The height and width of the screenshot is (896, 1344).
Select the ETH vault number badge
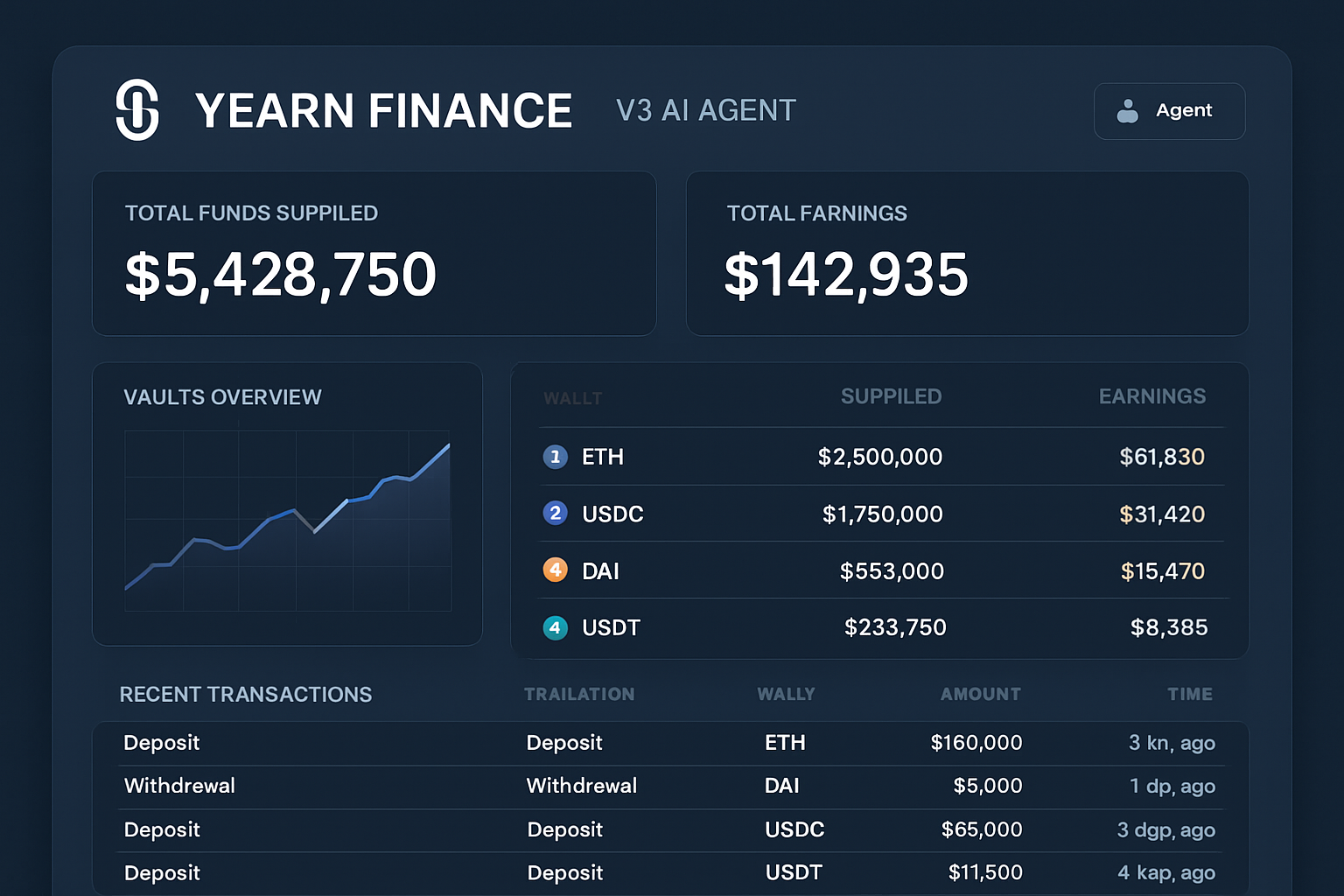[555, 457]
